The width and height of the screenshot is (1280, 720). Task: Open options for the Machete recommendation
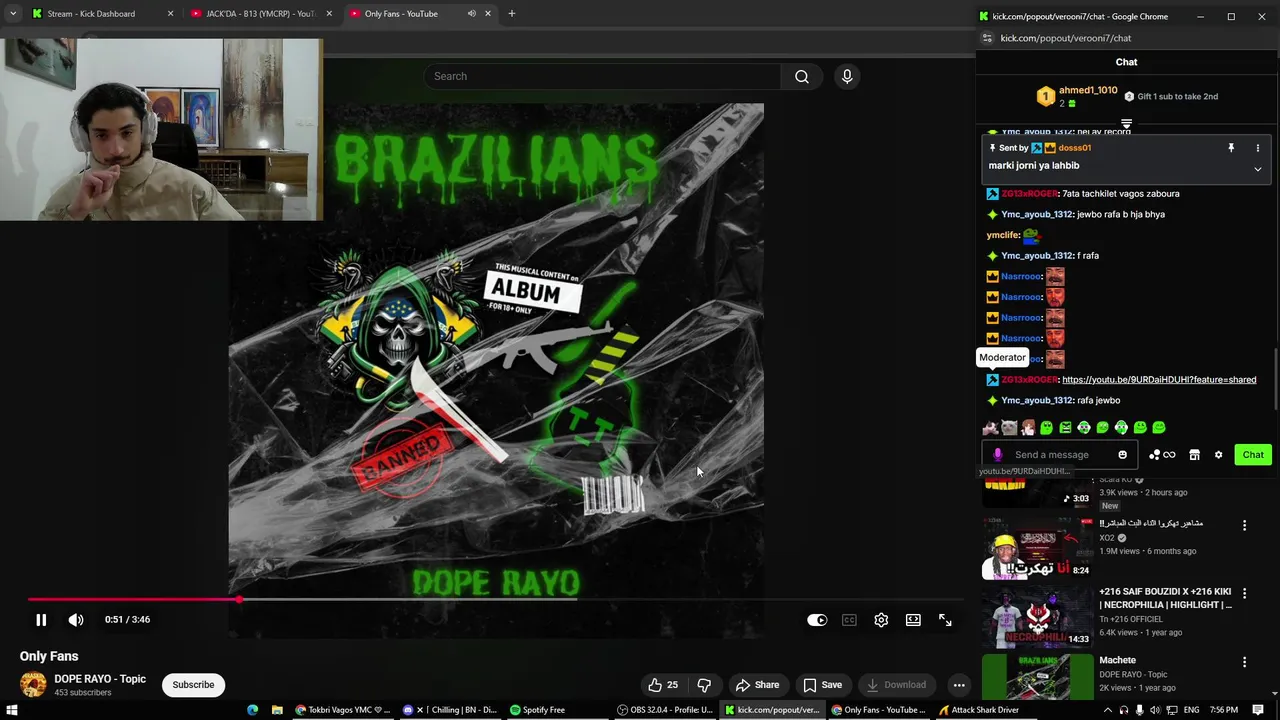pyautogui.click(x=1244, y=662)
